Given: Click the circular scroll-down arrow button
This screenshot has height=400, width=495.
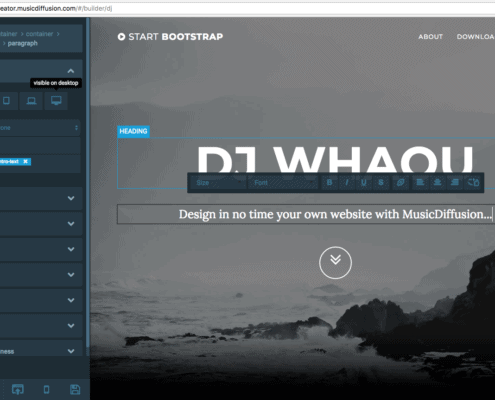Looking at the screenshot, I should coord(335,263).
